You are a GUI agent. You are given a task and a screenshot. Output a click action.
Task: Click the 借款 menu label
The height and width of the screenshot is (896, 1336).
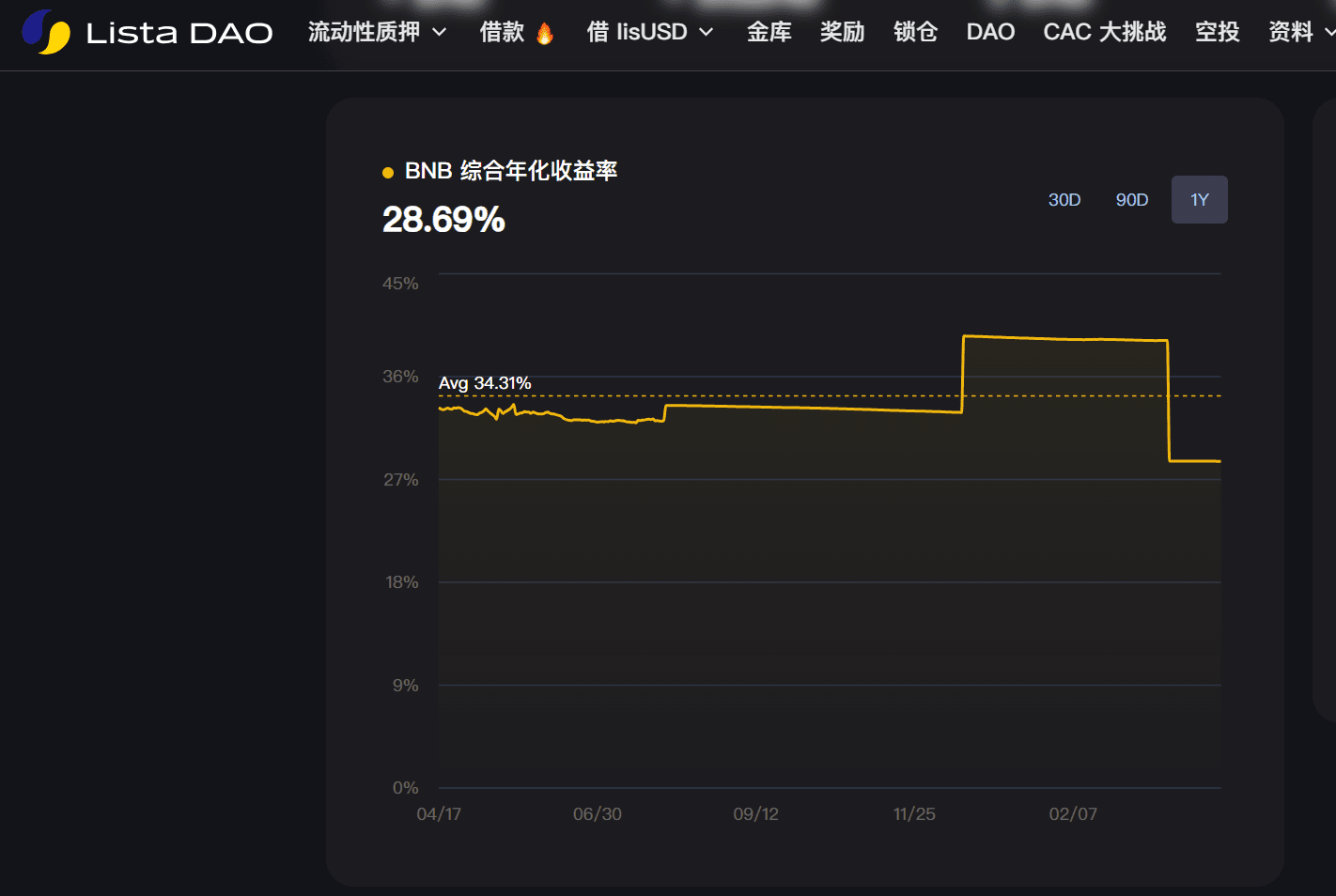pyautogui.click(x=502, y=32)
